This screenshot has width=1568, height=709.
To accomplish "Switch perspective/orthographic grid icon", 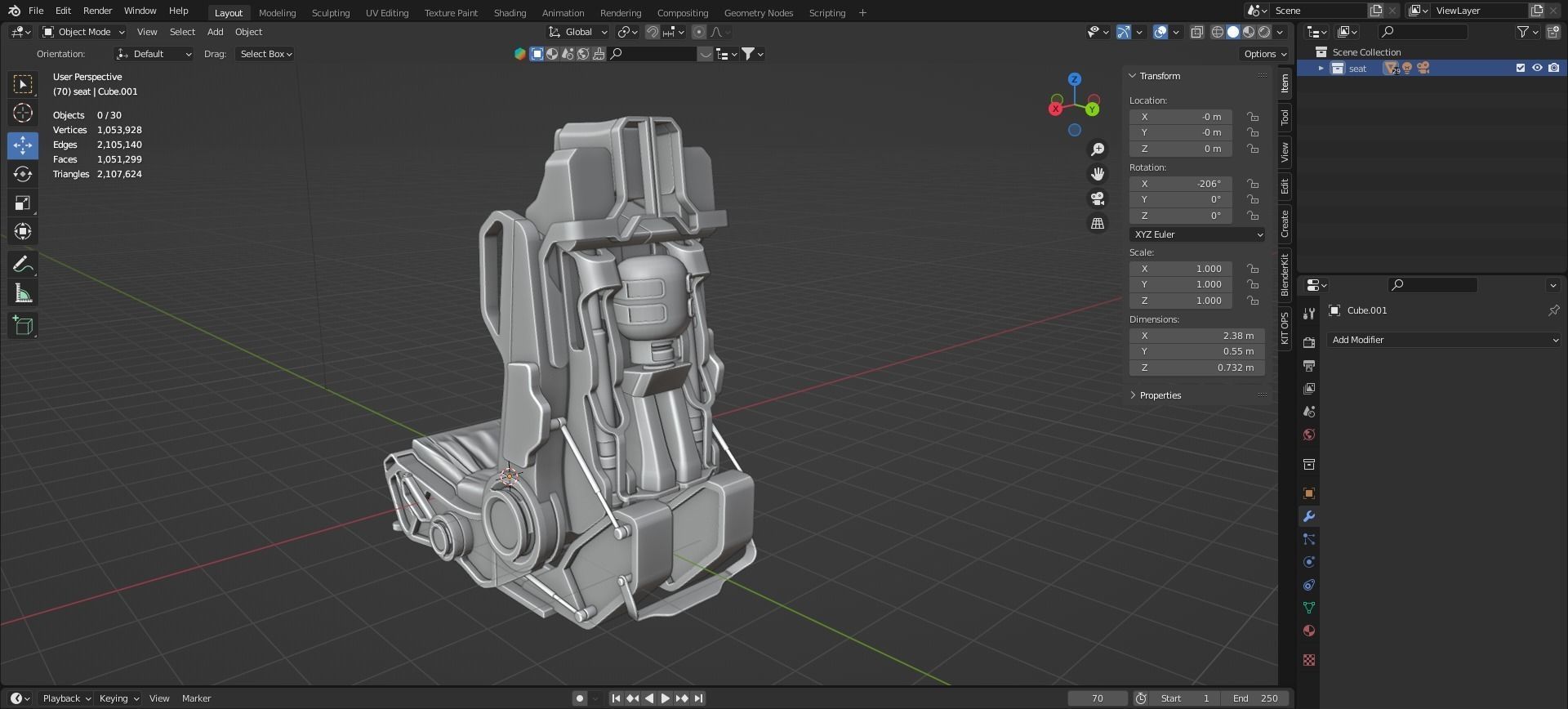I will (x=1098, y=223).
